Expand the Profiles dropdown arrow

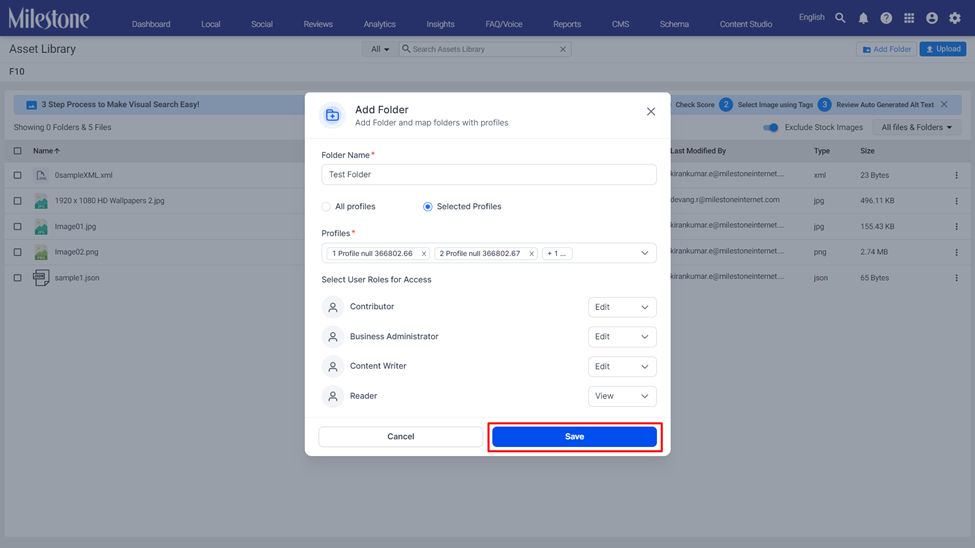(x=645, y=253)
